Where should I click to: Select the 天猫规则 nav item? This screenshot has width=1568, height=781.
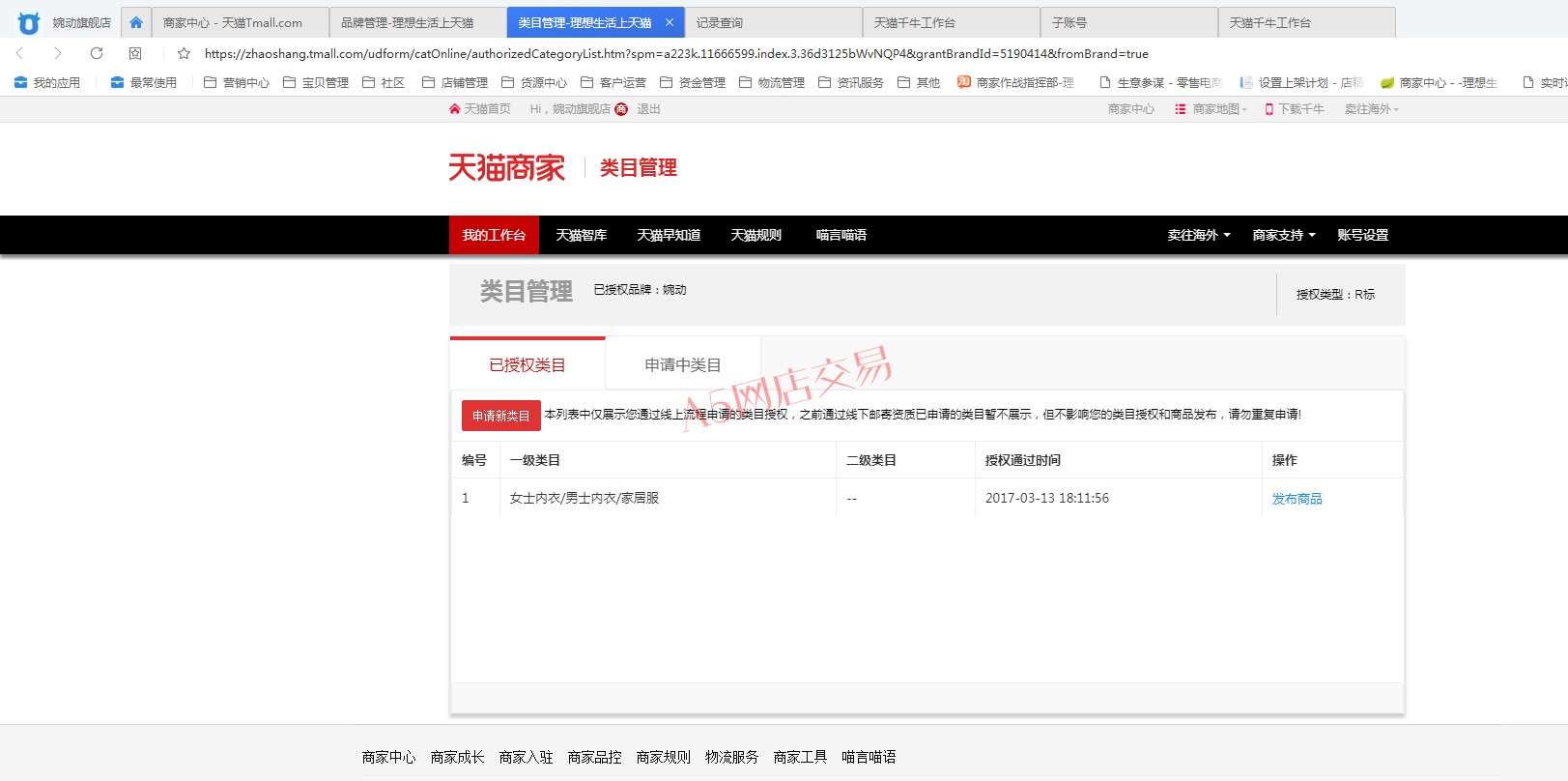756,235
